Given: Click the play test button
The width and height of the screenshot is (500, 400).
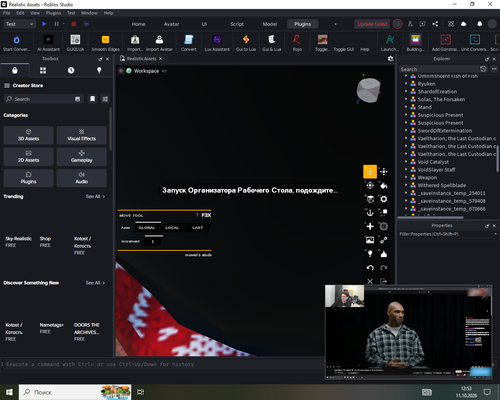Looking at the screenshot, I should click(44, 24).
